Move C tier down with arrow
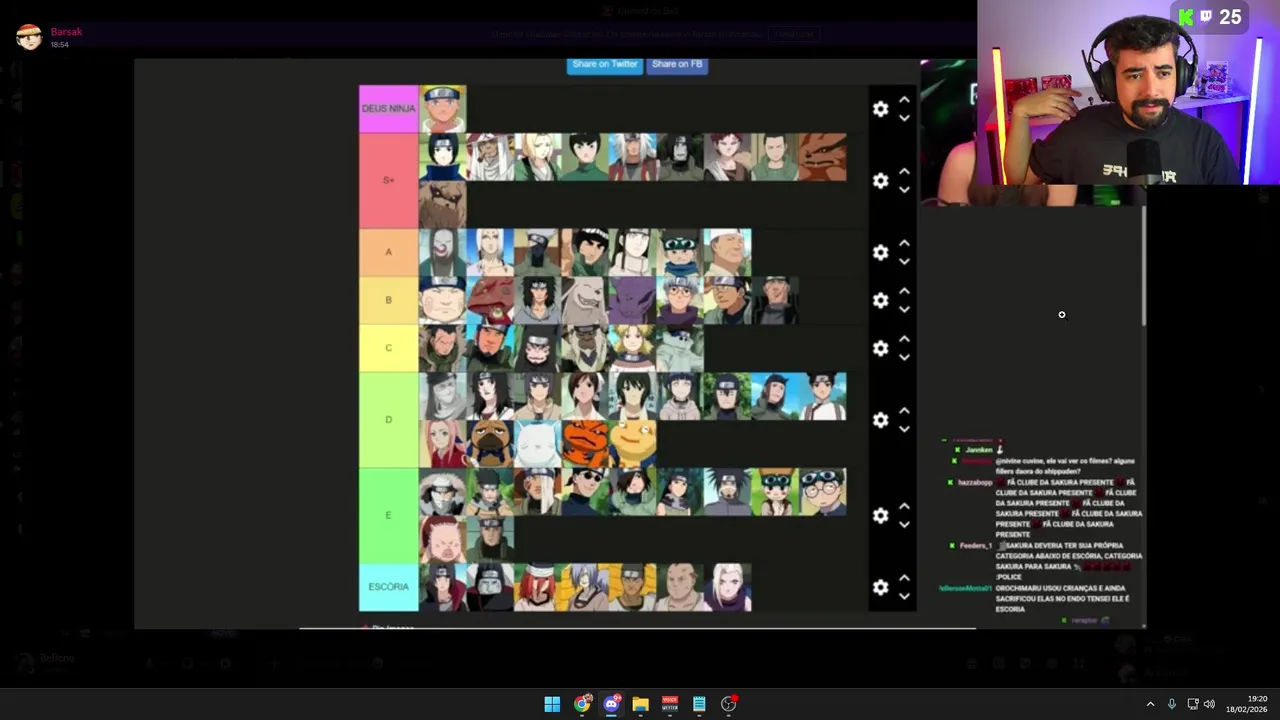 click(x=904, y=357)
